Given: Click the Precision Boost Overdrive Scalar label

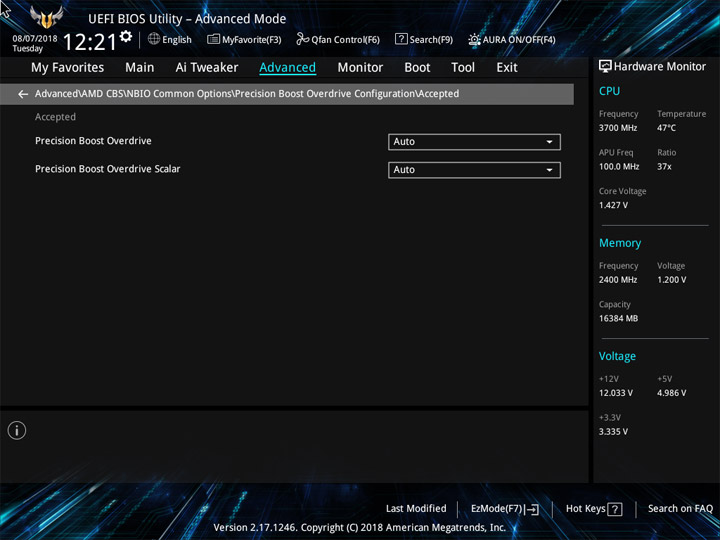Looking at the screenshot, I should coord(107,169).
